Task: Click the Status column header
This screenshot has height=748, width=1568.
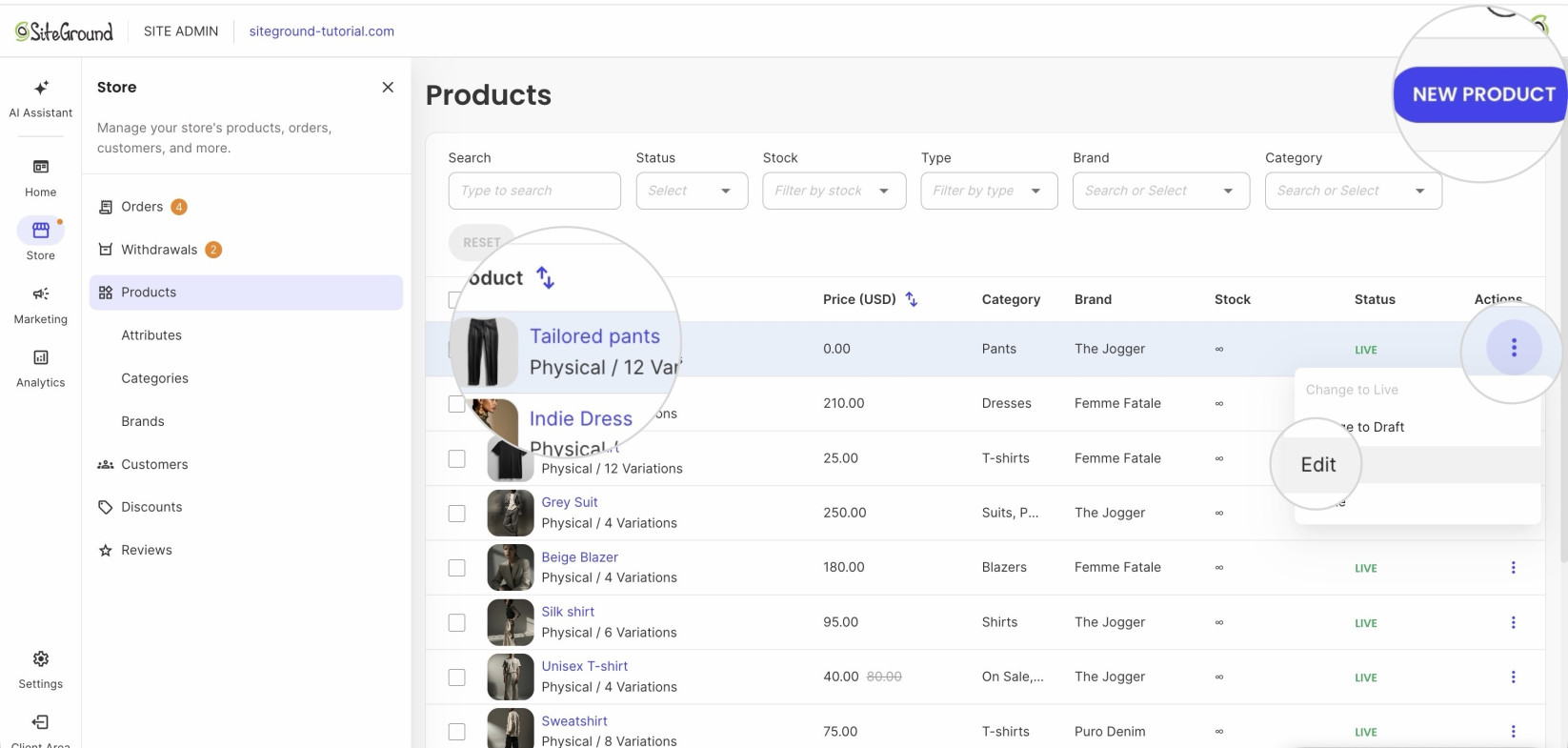Action: coord(1375,299)
